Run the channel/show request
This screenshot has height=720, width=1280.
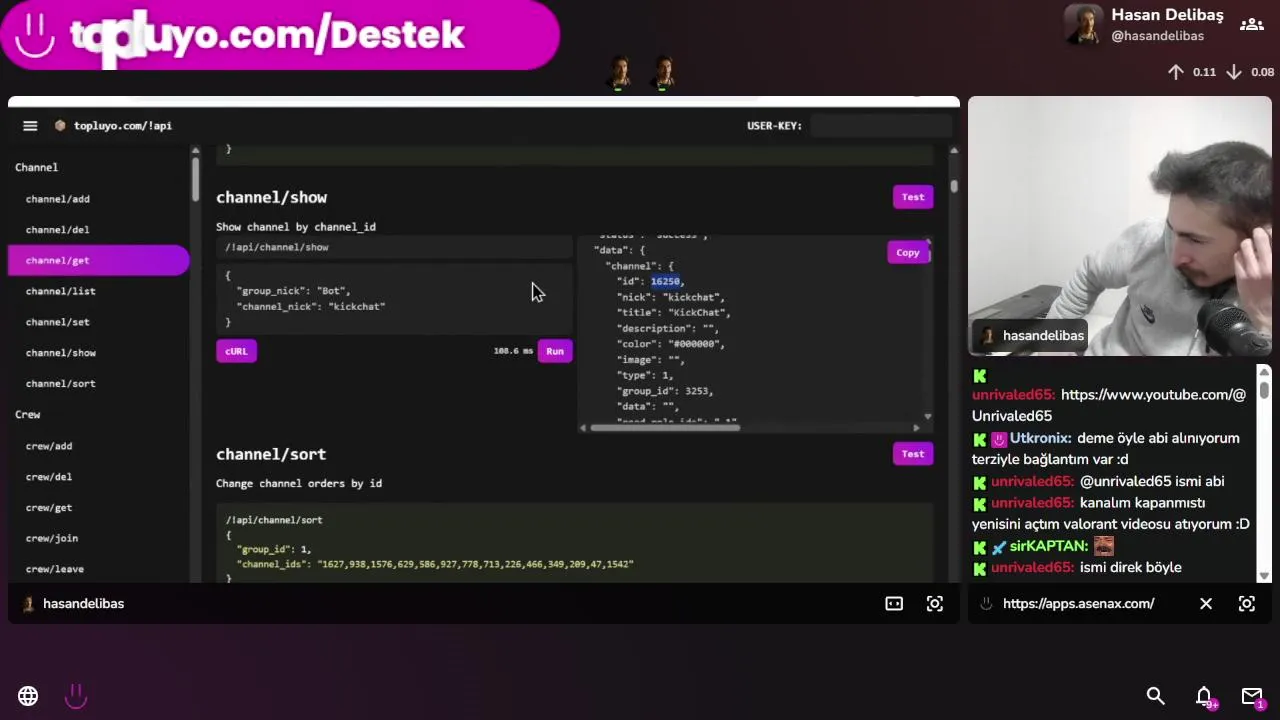click(x=555, y=351)
